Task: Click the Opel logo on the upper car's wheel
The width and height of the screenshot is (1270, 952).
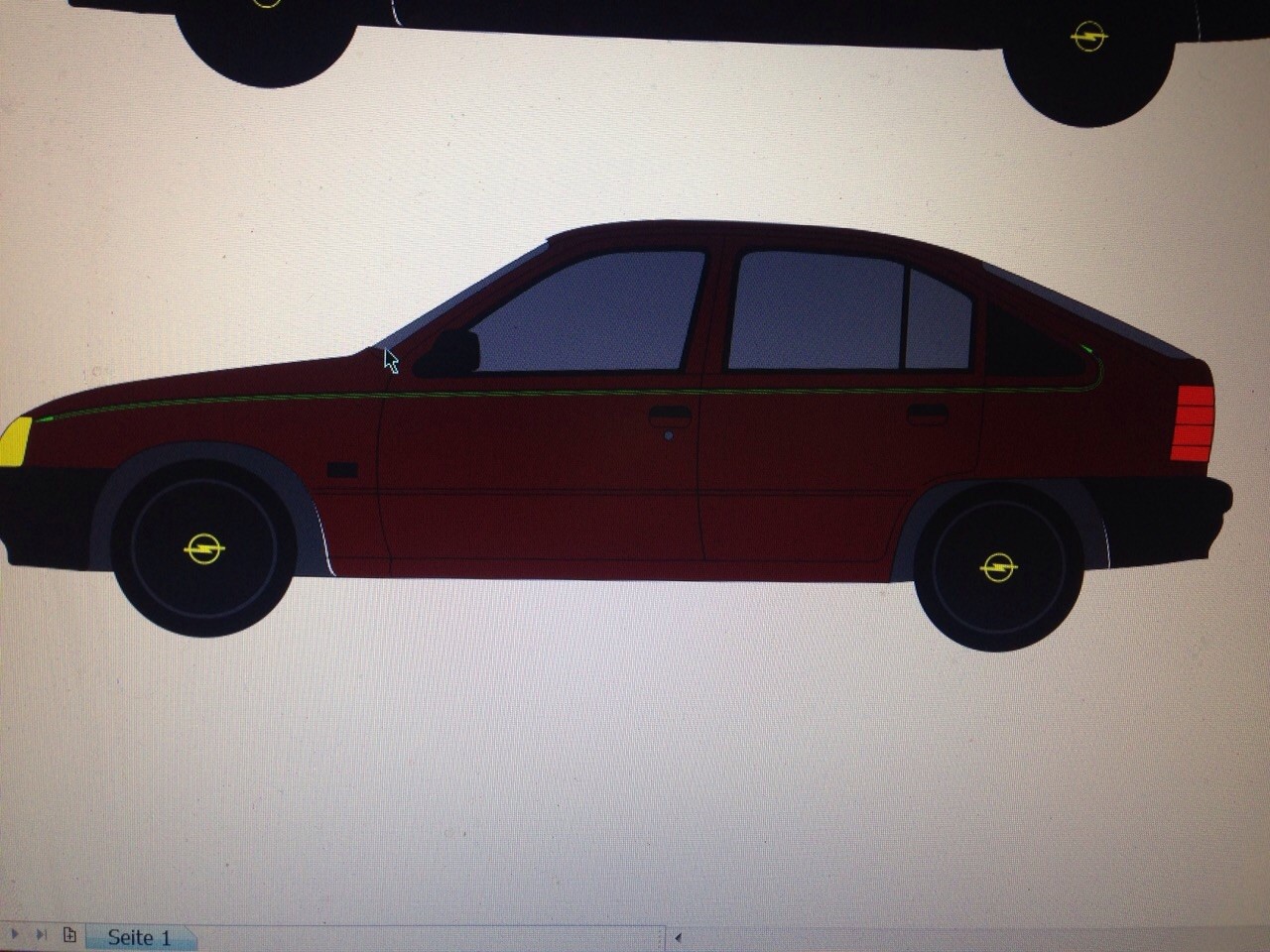Action: pos(1088,37)
